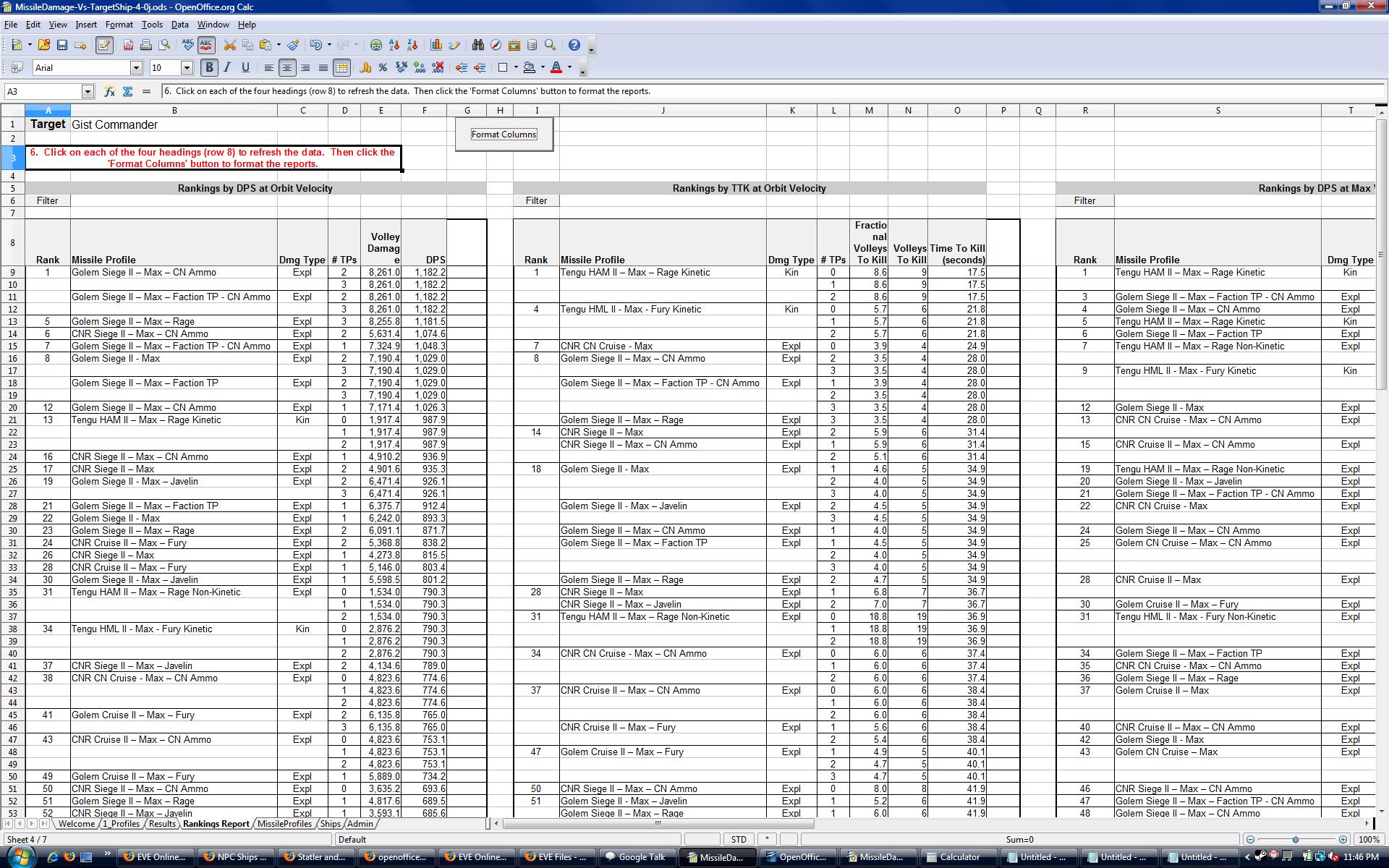Image resolution: width=1389 pixels, height=868 pixels.
Task: Switch to the MissileProfiles sheet tab
Action: point(284,823)
